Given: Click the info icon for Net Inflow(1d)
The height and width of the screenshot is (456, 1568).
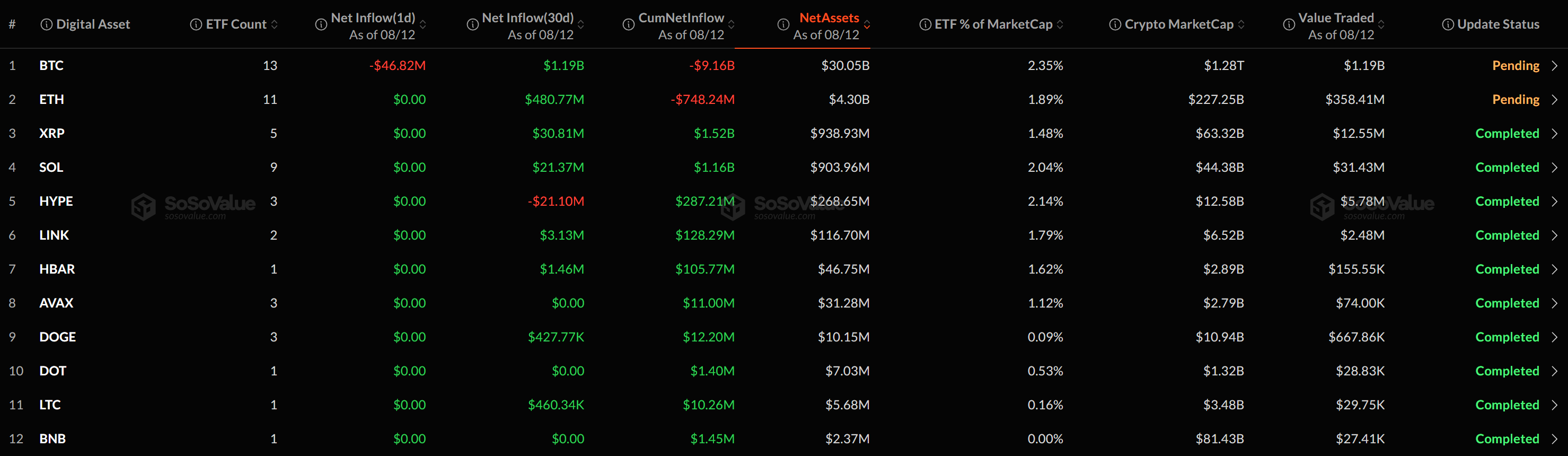Looking at the screenshot, I should pyautogui.click(x=321, y=24).
